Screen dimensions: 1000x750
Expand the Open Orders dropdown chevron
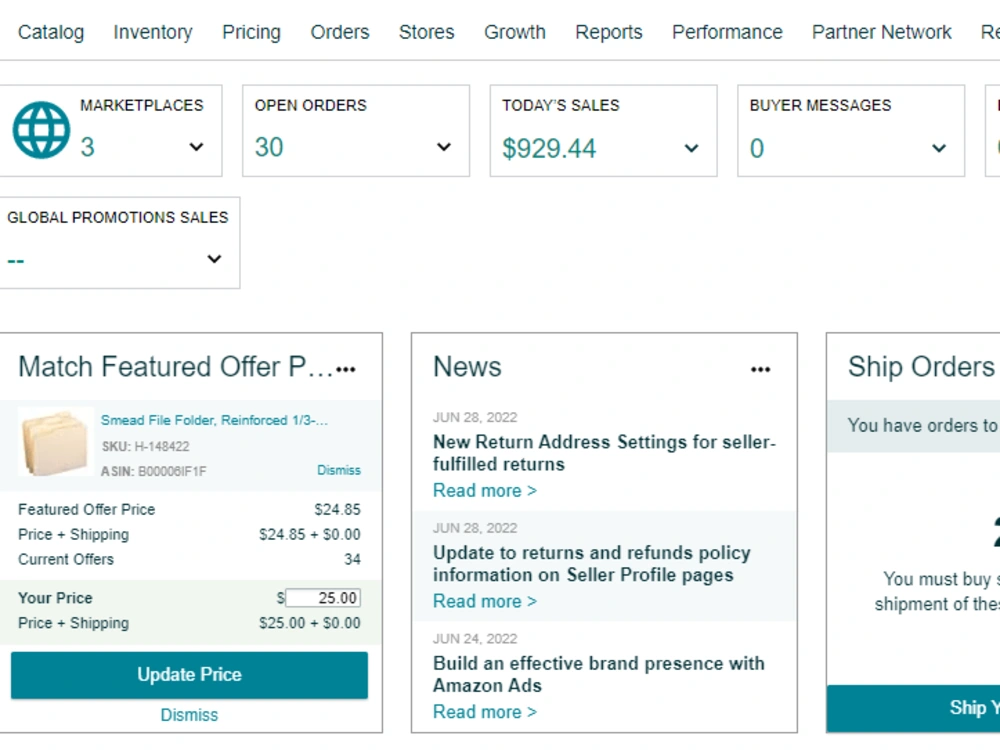click(x=444, y=147)
